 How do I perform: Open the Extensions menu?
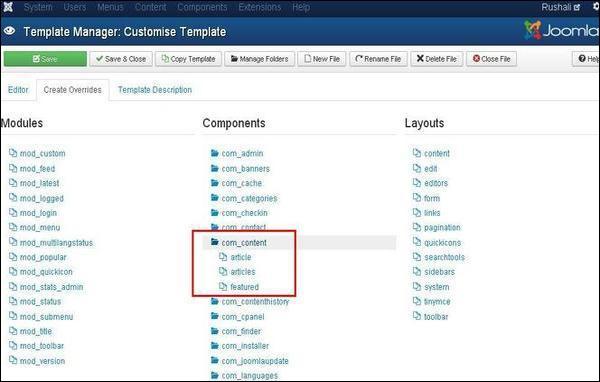pos(259,7)
